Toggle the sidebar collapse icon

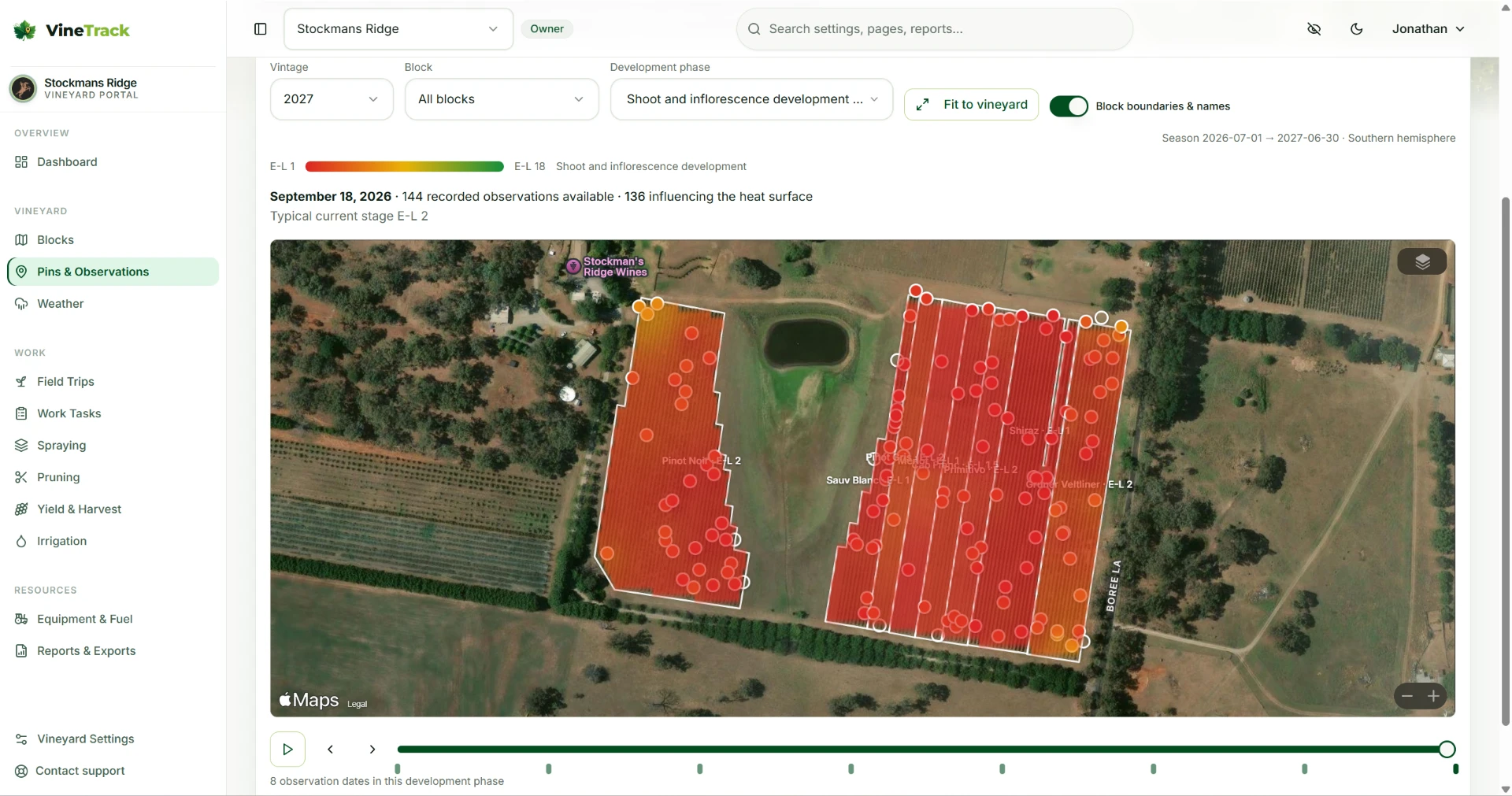pos(261,29)
